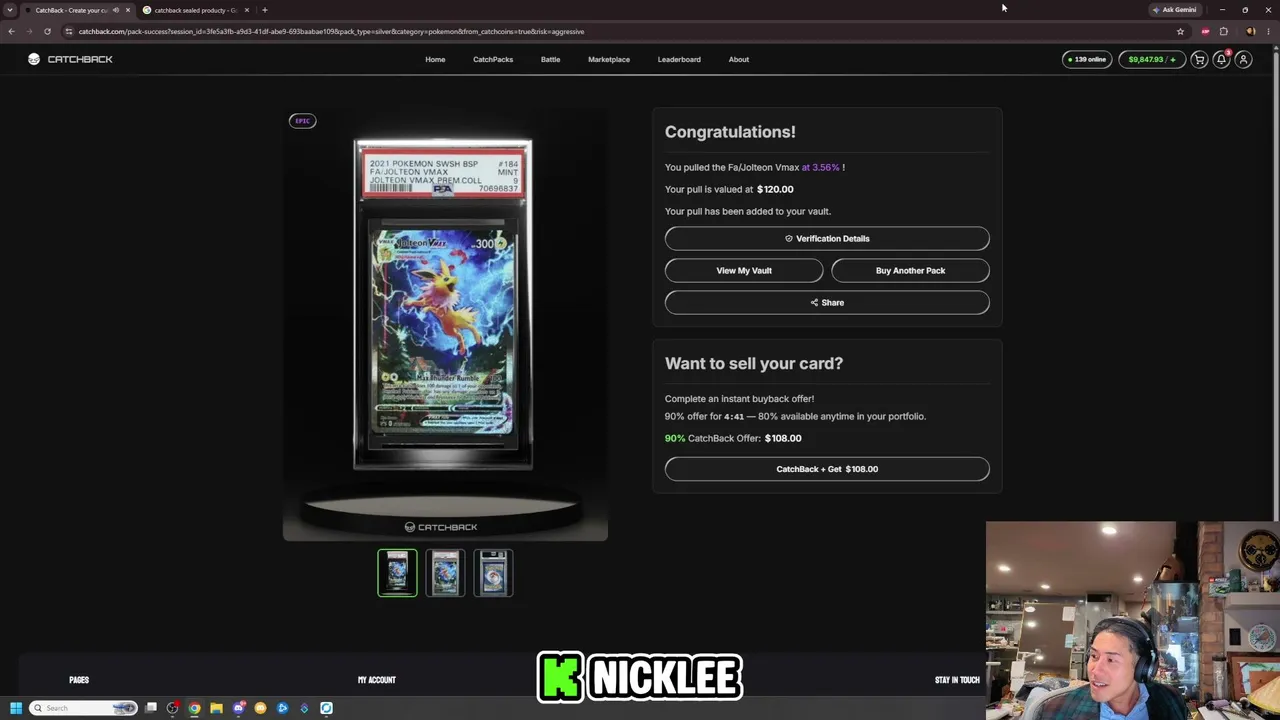
Task: Open Discord from the taskbar
Action: click(x=238, y=708)
